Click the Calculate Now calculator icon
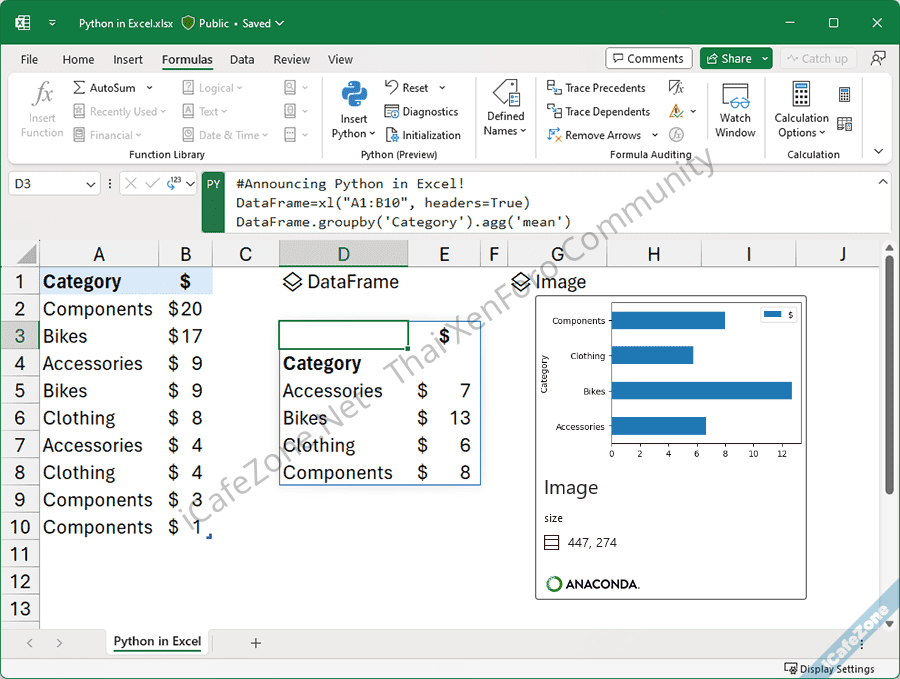This screenshot has height=679, width=900. [845, 95]
